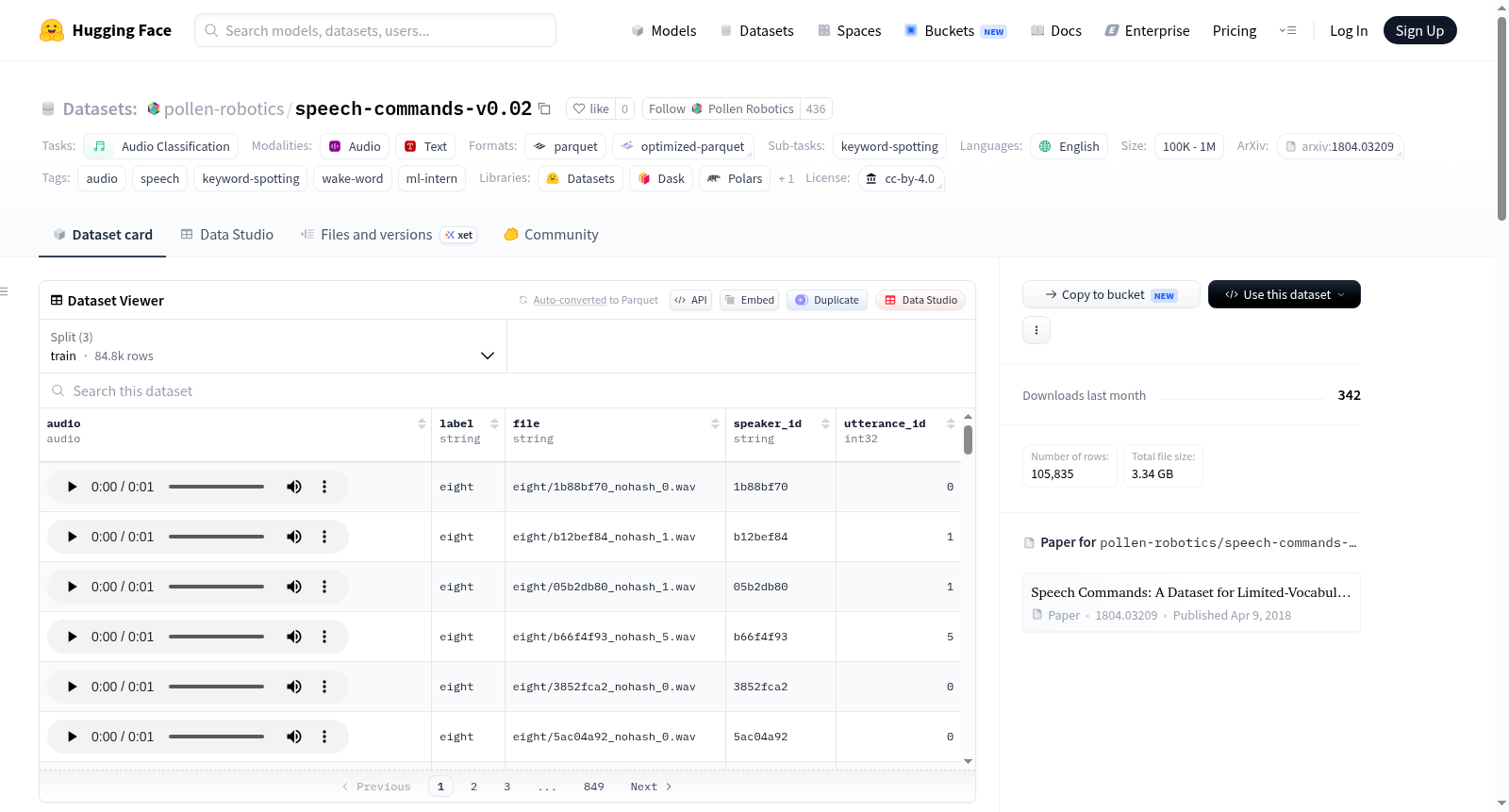The image size is (1509, 812).
Task: Jump to page 849 of the dataset
Action: pyautogui.click(x=594, y=787)
